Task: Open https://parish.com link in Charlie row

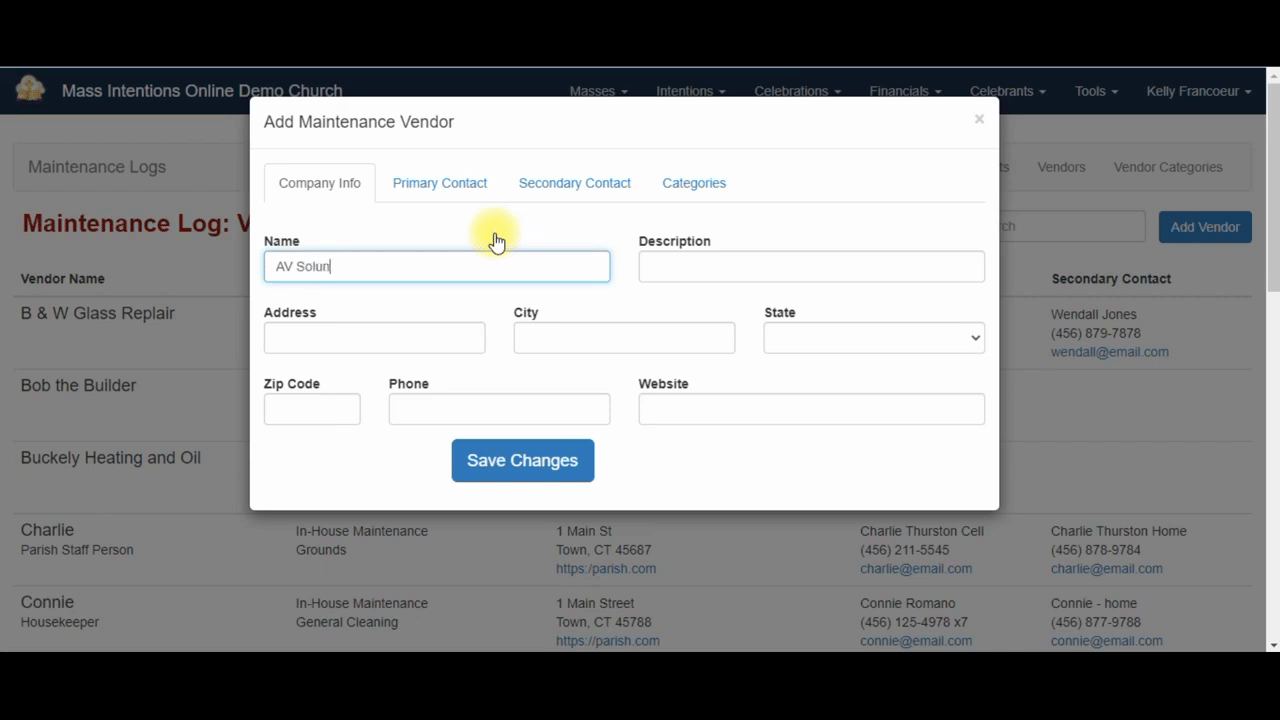Action: [x=606, y=569]
